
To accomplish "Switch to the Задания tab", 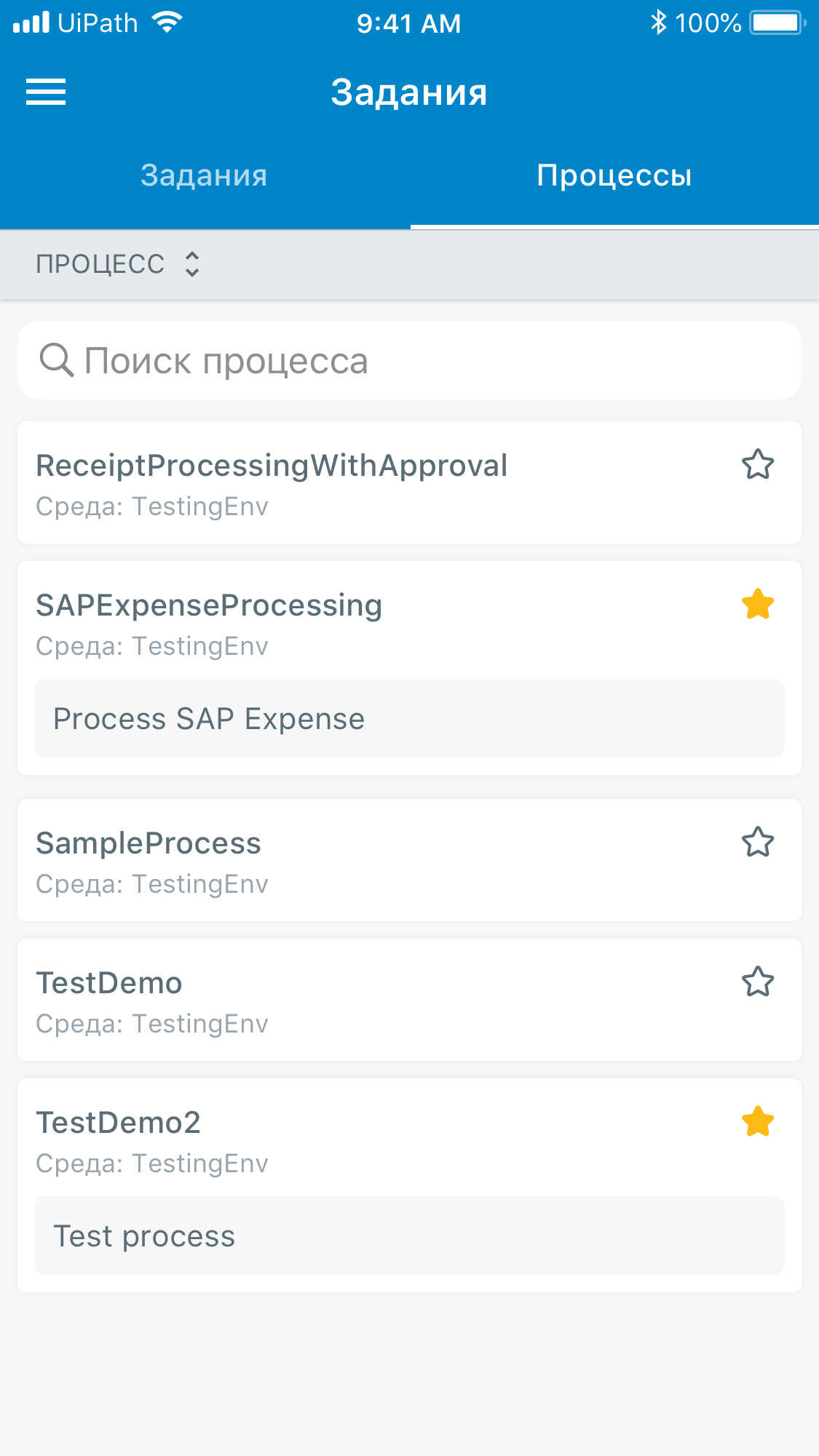I will (205, 175).
